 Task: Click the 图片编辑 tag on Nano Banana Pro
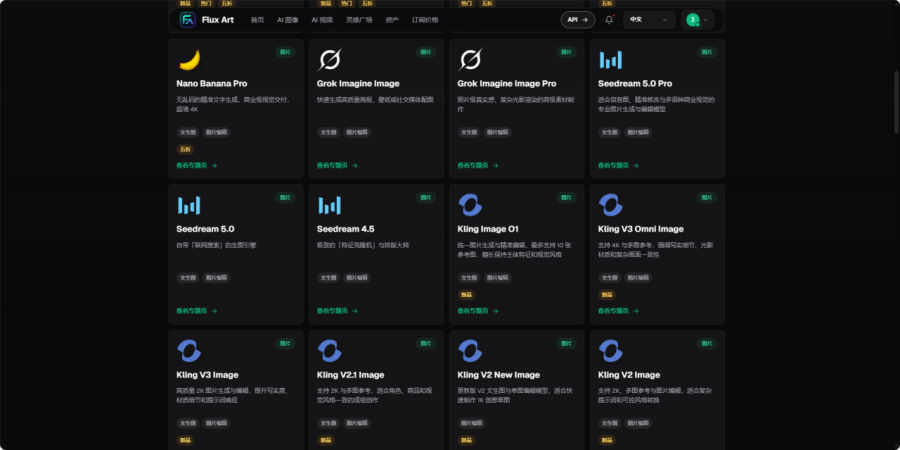(216, 132)
